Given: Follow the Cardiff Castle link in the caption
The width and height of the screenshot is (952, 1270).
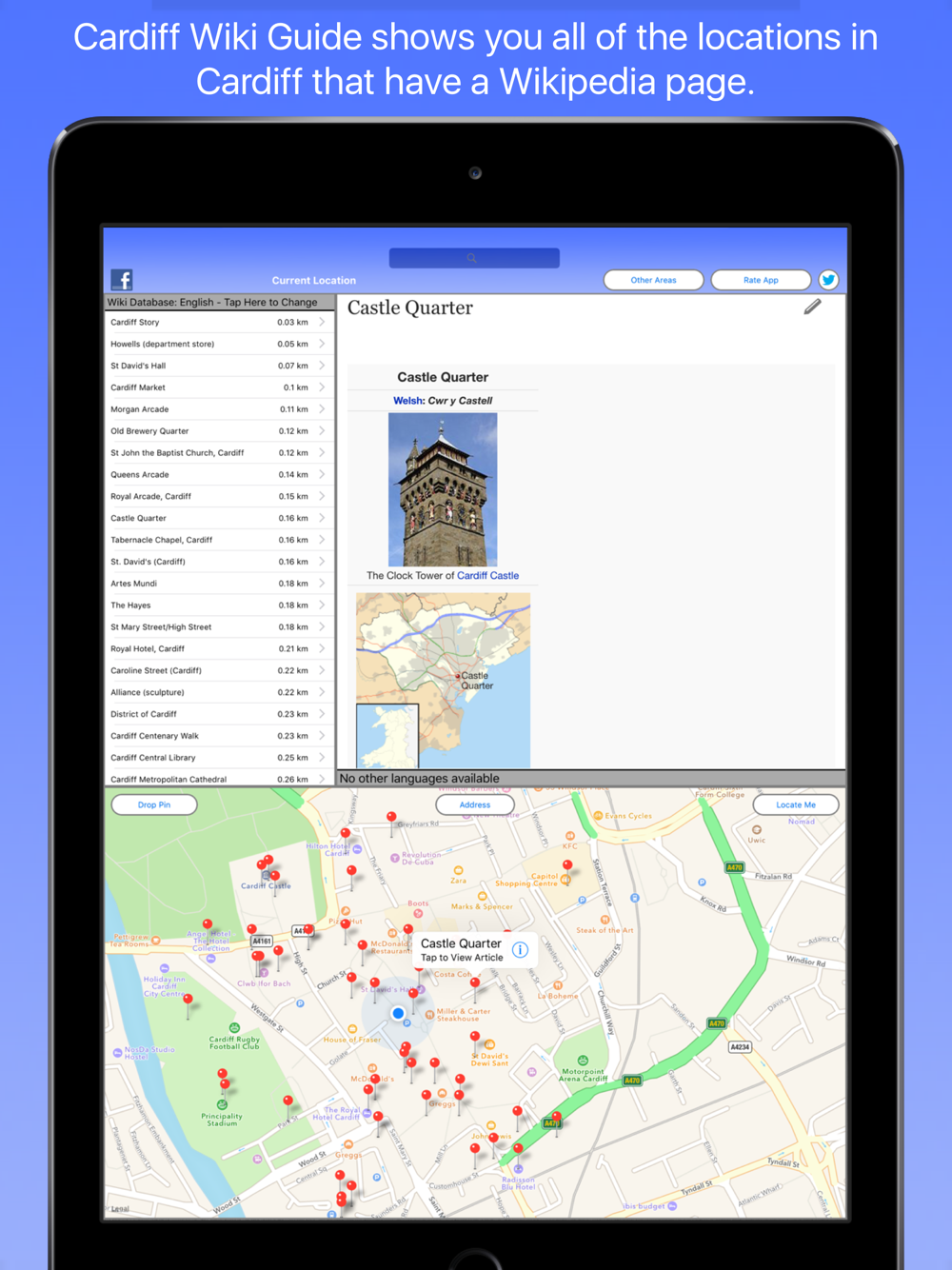Looking at the screenshot, I should pos(488,576).
